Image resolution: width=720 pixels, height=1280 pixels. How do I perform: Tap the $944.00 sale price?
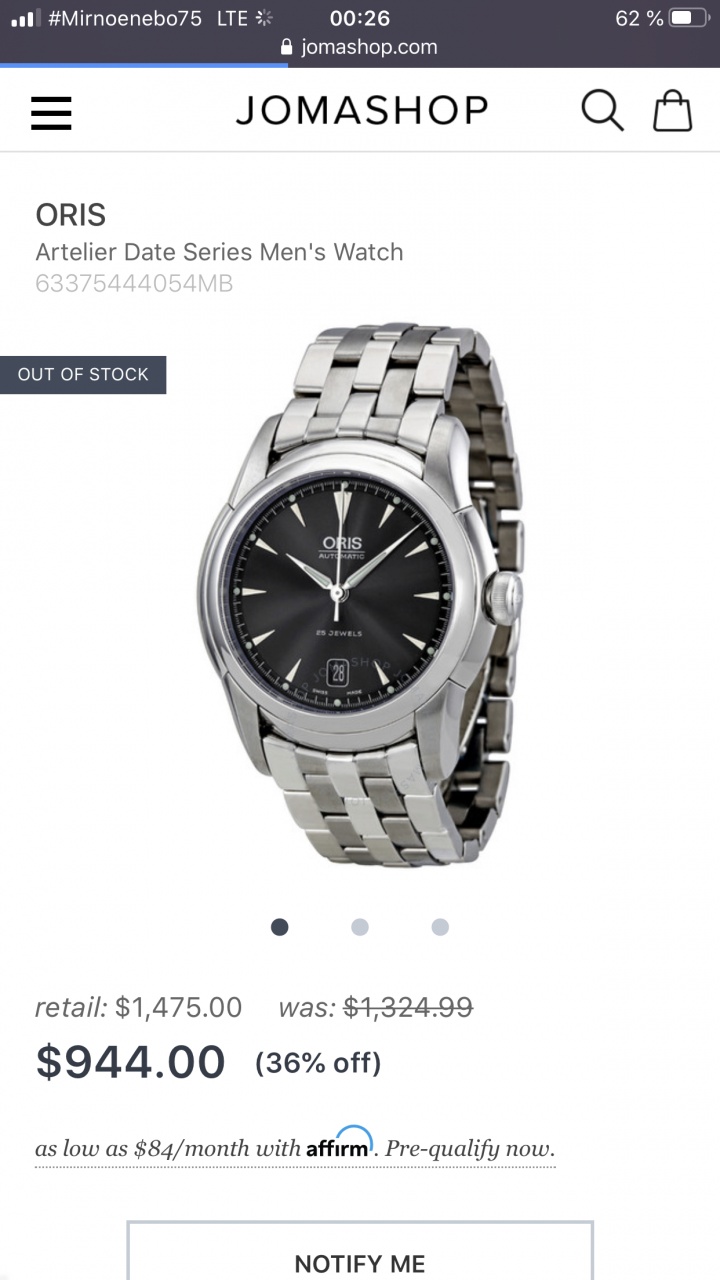(x=130, y=1061)
